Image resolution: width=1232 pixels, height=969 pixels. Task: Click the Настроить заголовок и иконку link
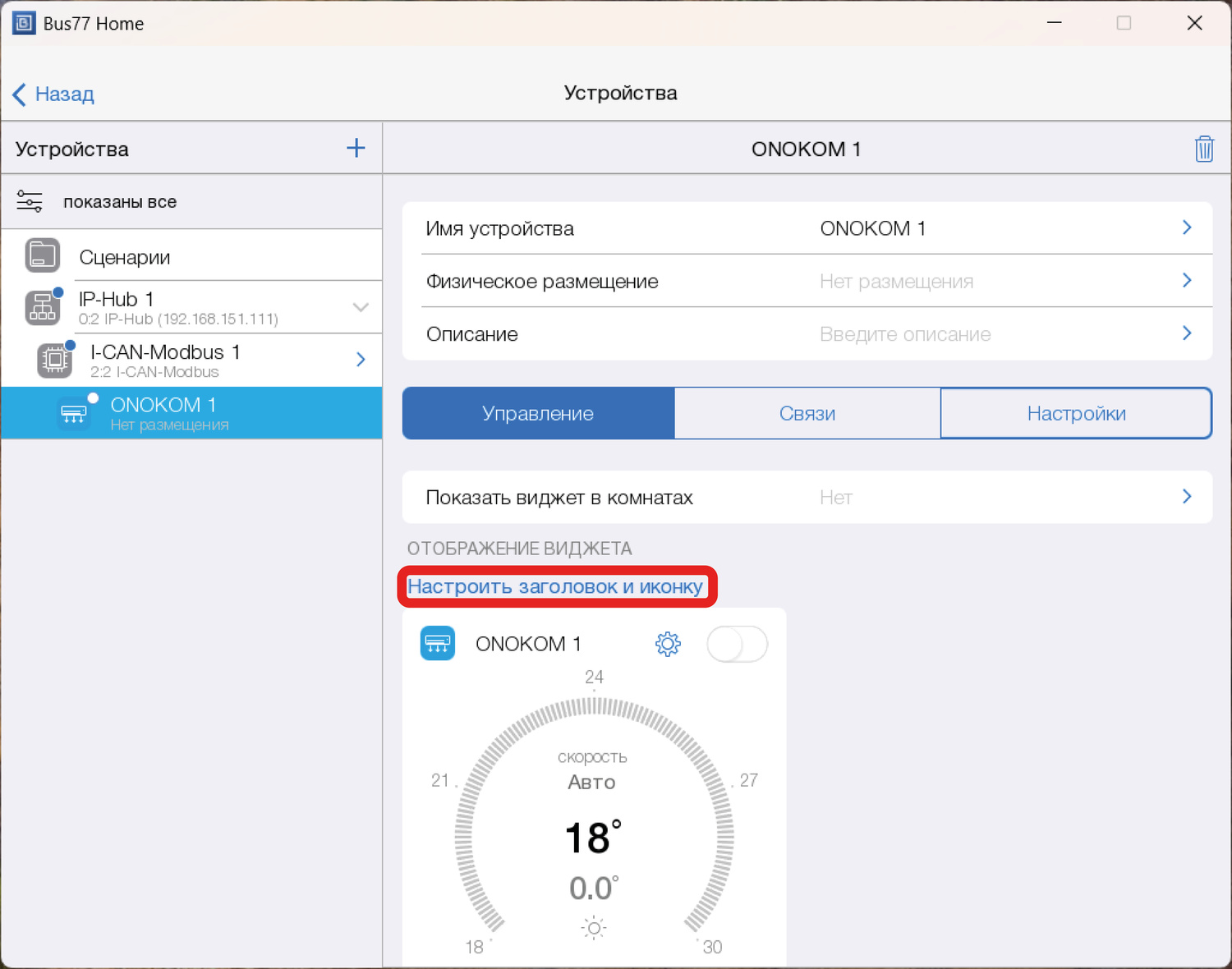point(555,586)
